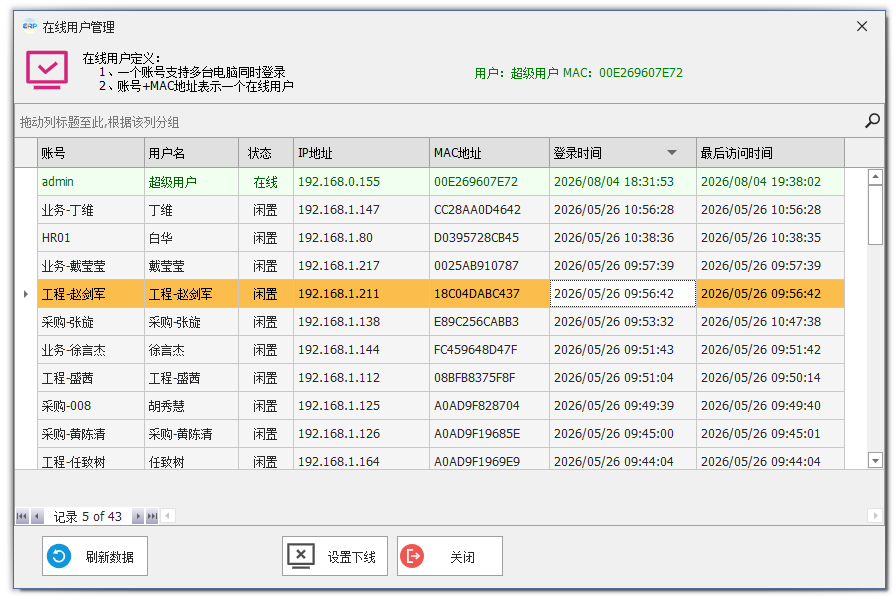Image resolution: width=896 pixels, height=596 pixels.
Task: Click the ERP logo in the title bar
Action: coord(30,26)
